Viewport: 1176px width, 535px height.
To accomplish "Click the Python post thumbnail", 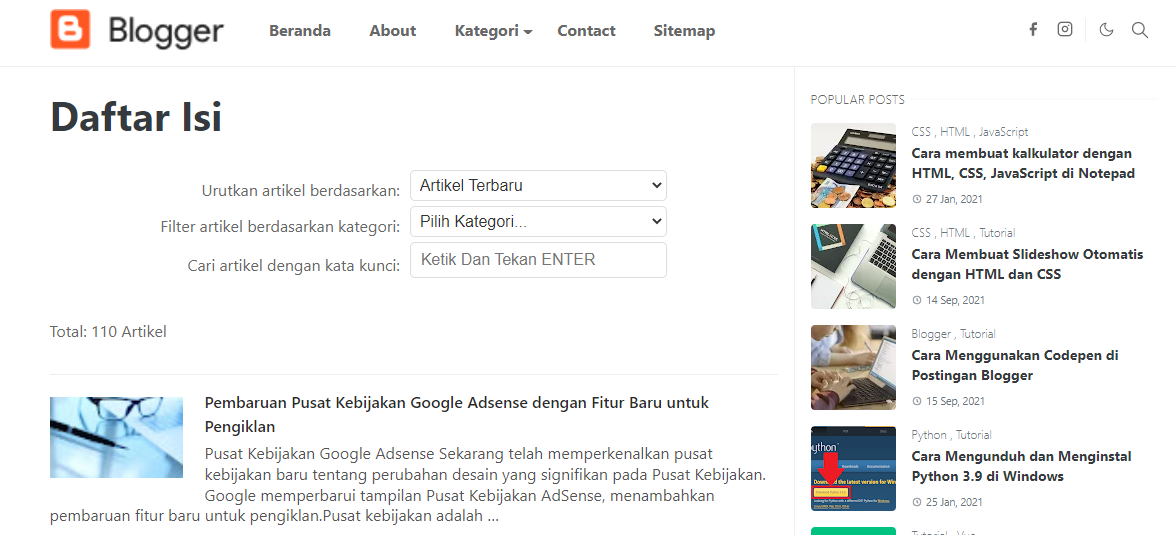I will tap(854, 469).
